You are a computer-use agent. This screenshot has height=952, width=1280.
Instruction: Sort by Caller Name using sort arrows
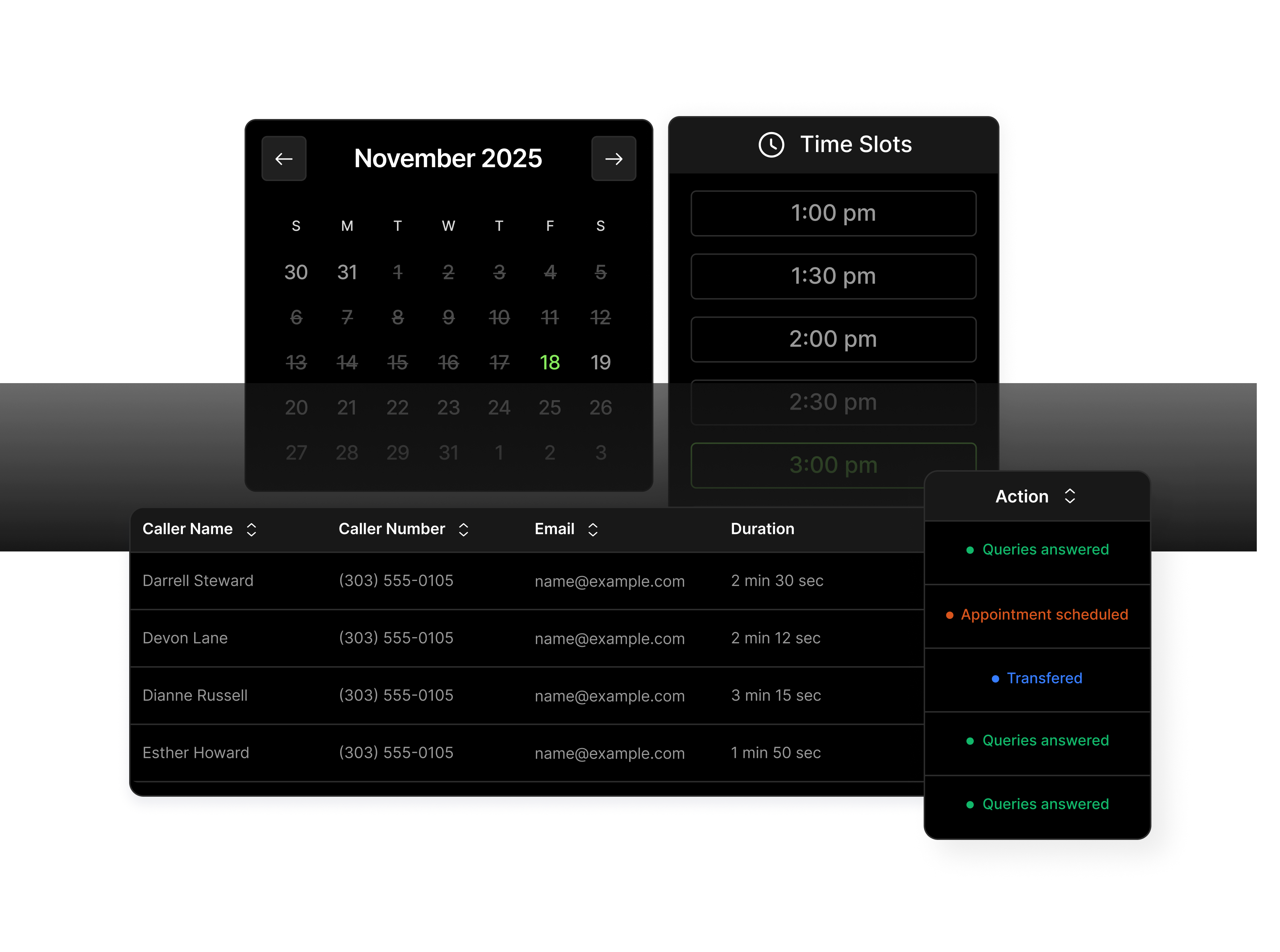[x=251, y=530]
